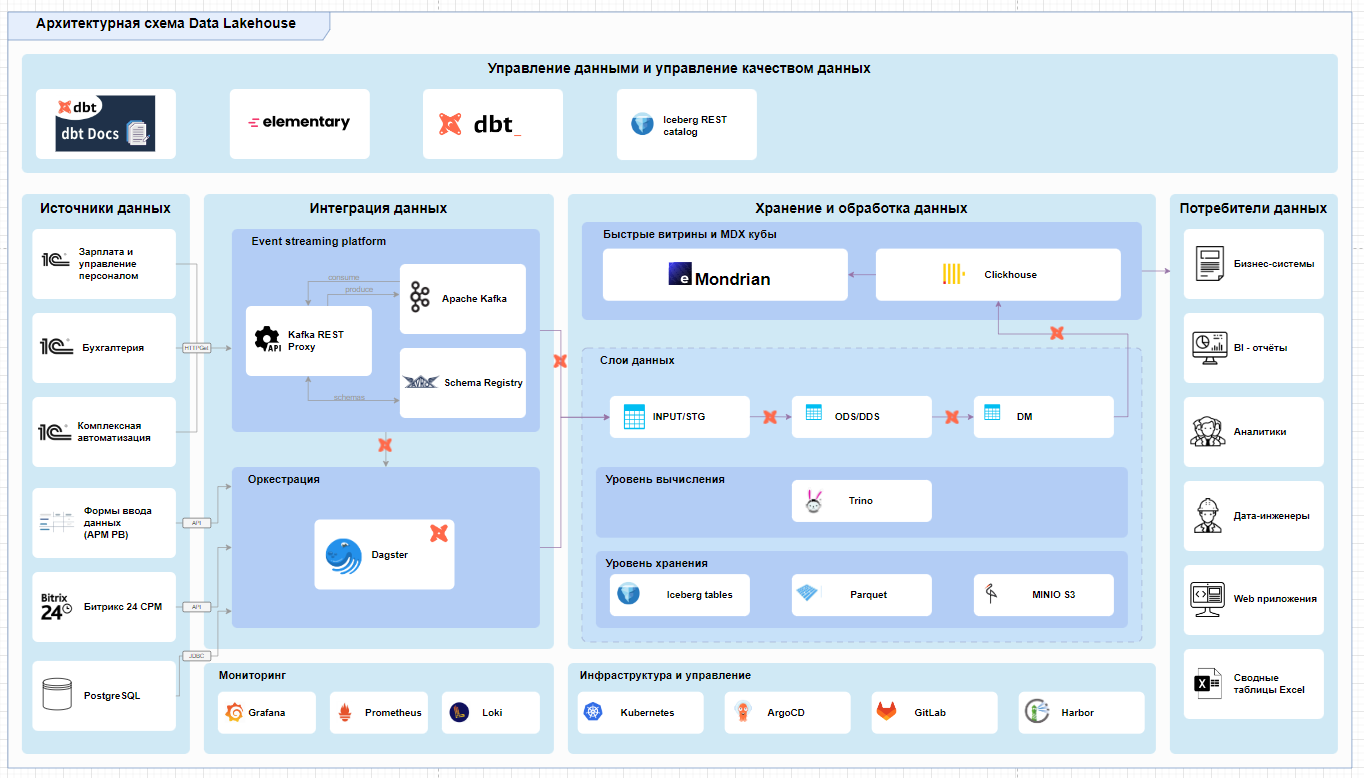Select the Prometheus icon
The image size is (1364, 778).
tap(345, 712)
